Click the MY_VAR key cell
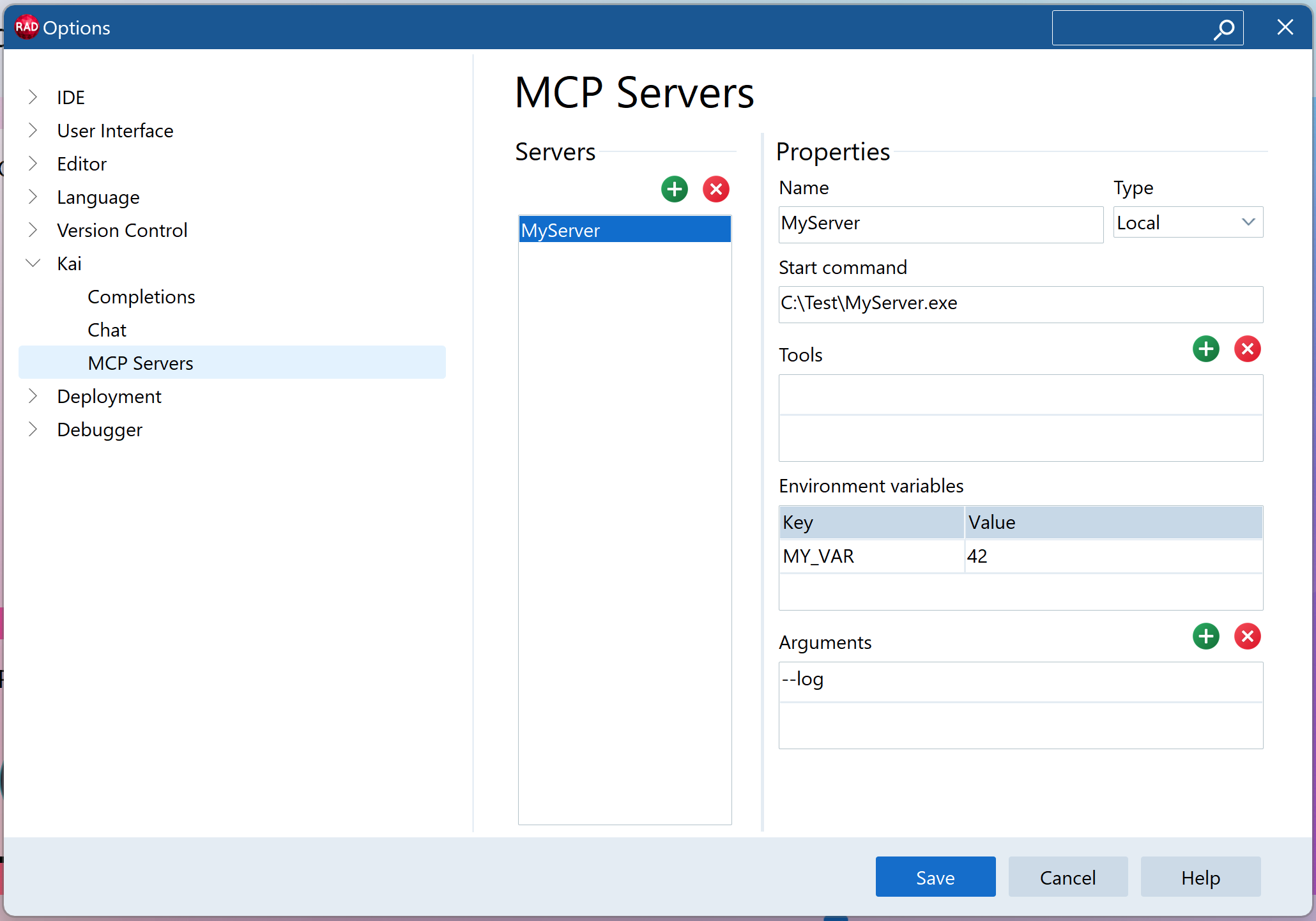This screenshot has width=1316, height=921. 871,556
